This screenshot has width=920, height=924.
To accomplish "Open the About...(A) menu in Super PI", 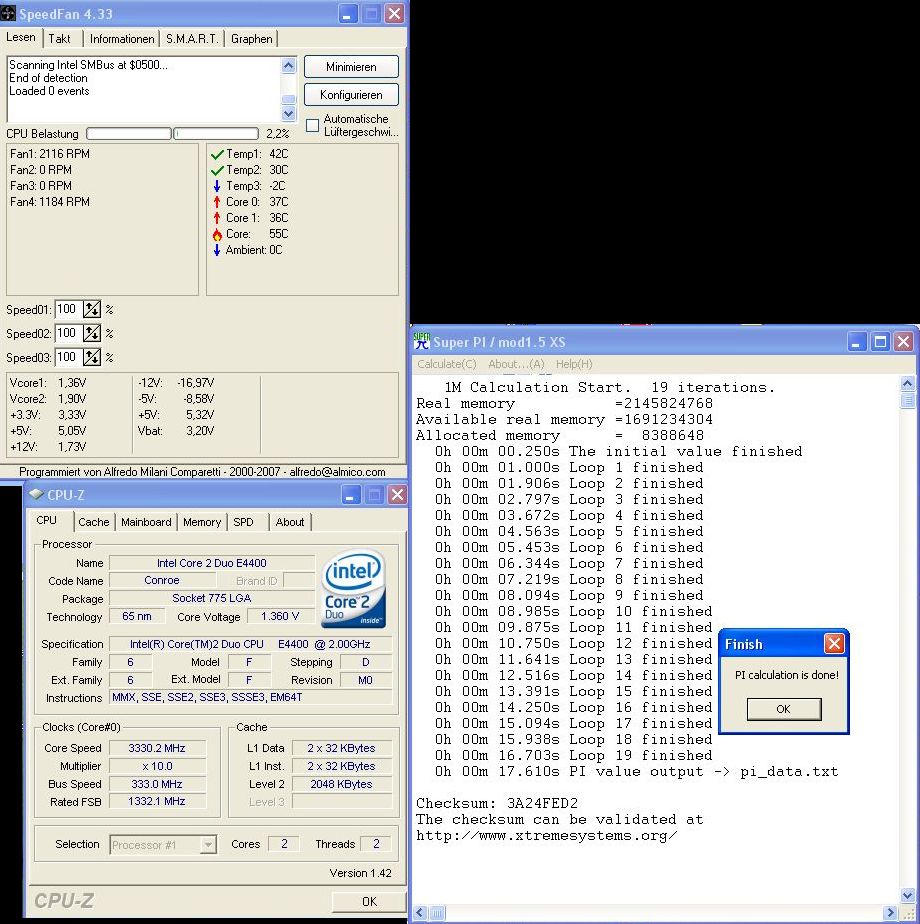I will [x=516, y=364].
